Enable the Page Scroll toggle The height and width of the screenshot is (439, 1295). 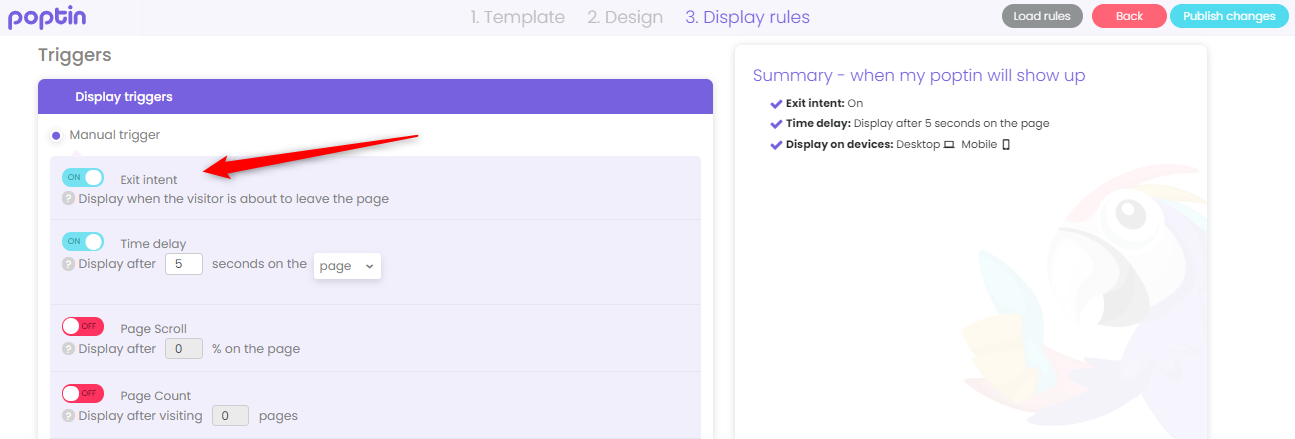click(83, 327)
